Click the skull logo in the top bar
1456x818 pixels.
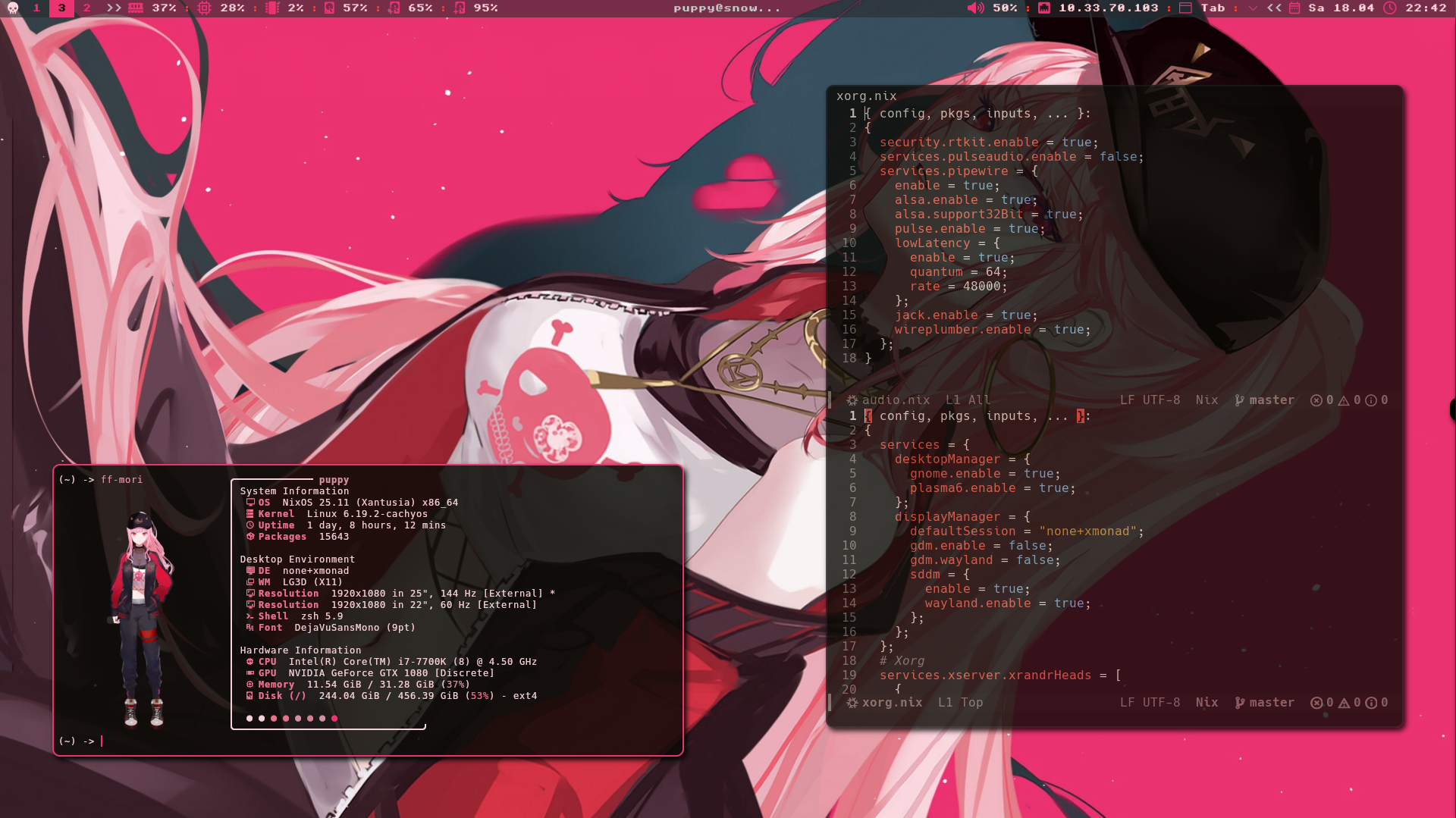13,8
